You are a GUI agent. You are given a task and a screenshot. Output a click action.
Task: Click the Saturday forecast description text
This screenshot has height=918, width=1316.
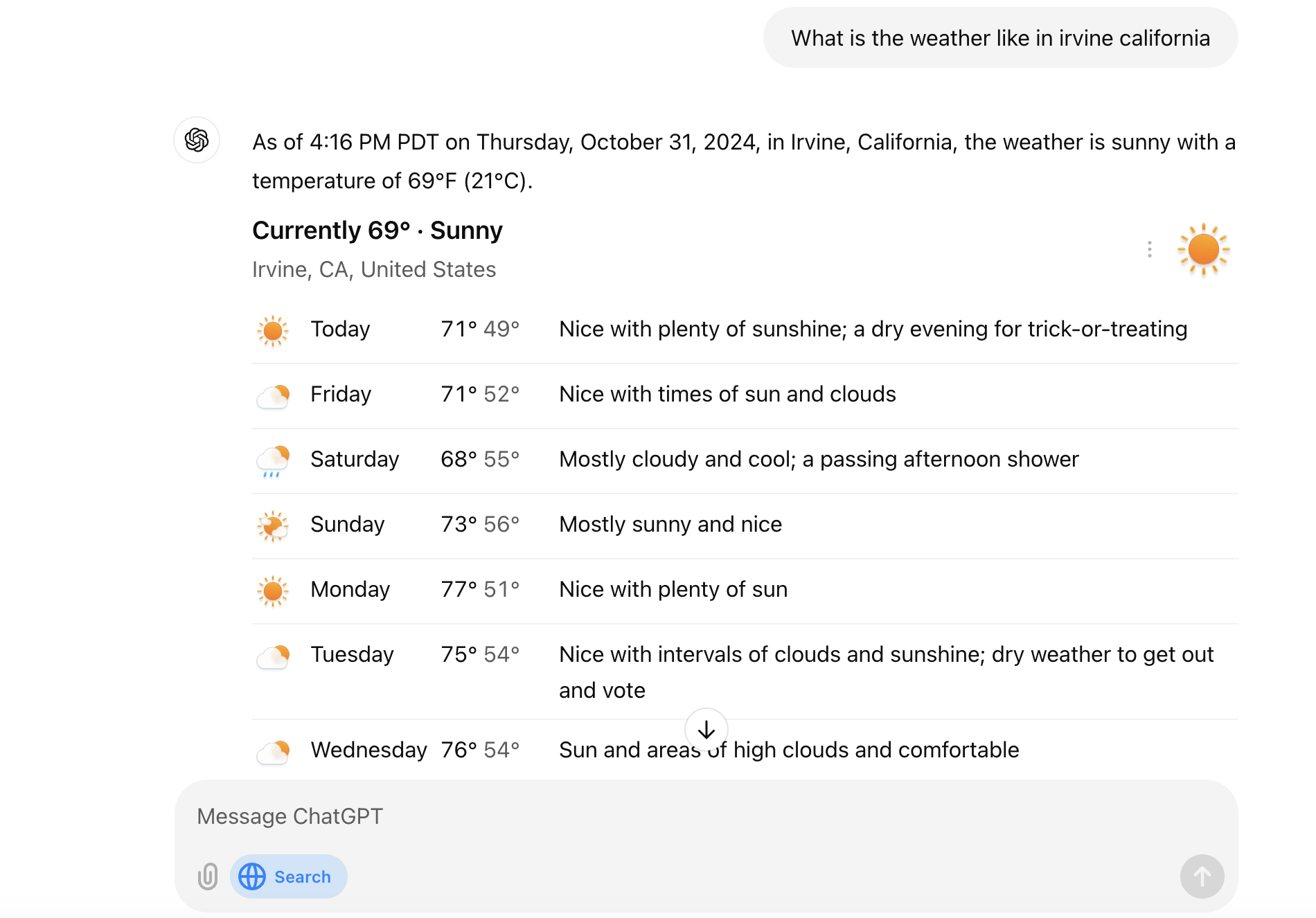point(819,459)
